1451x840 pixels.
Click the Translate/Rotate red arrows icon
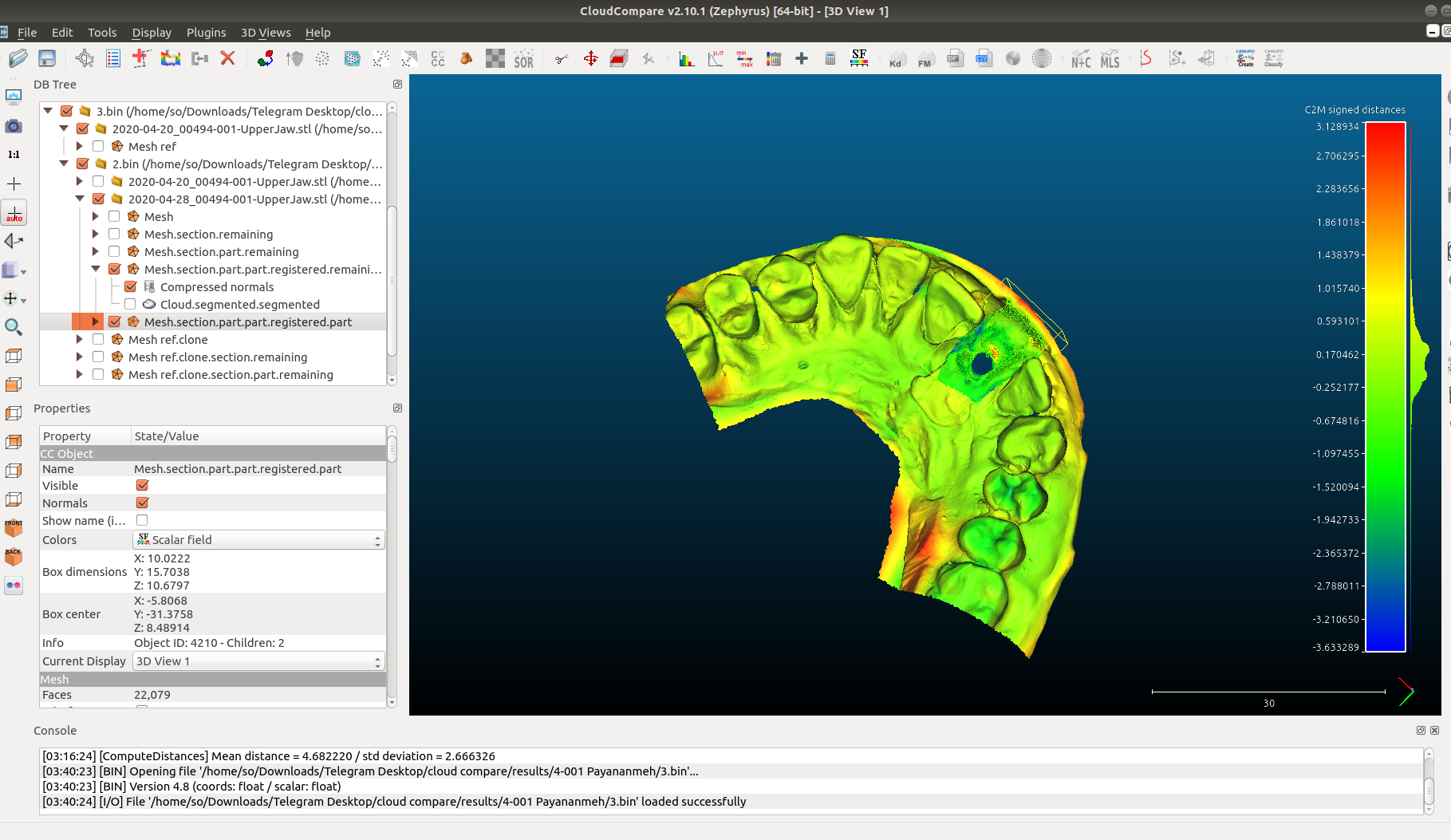click(590, 58)
